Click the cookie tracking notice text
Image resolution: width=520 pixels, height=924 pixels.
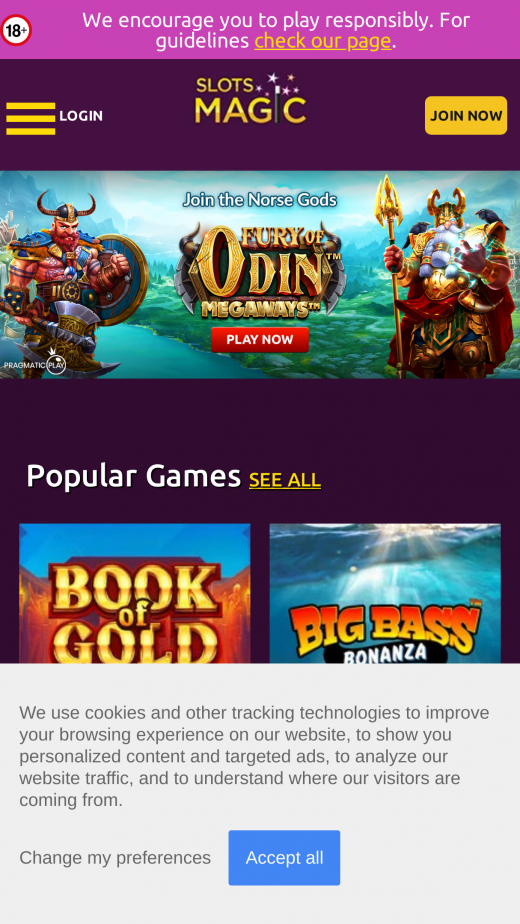(254, 756)
